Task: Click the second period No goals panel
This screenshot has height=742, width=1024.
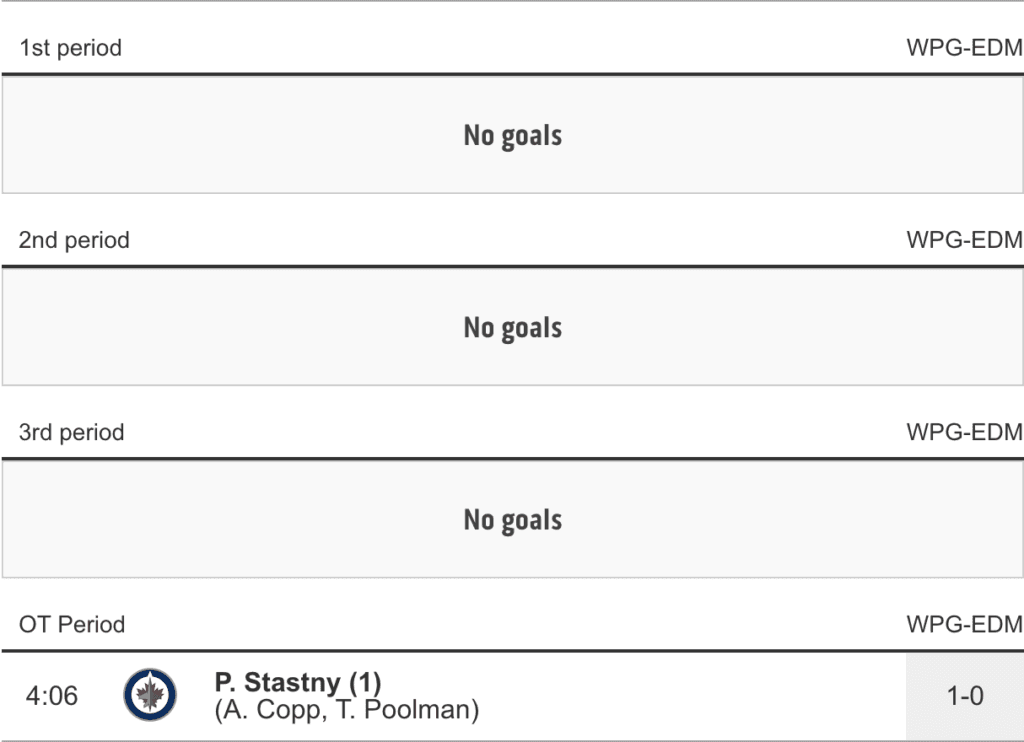Action: pos(512,327)
